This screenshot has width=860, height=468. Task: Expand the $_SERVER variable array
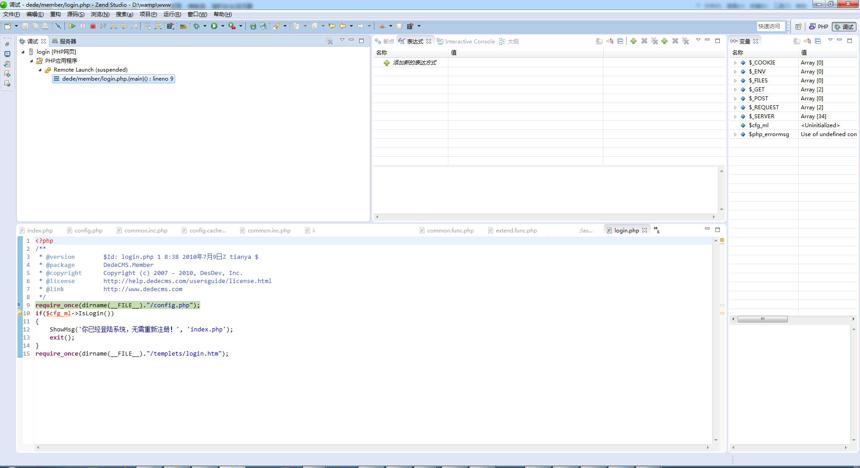(735, 116)
